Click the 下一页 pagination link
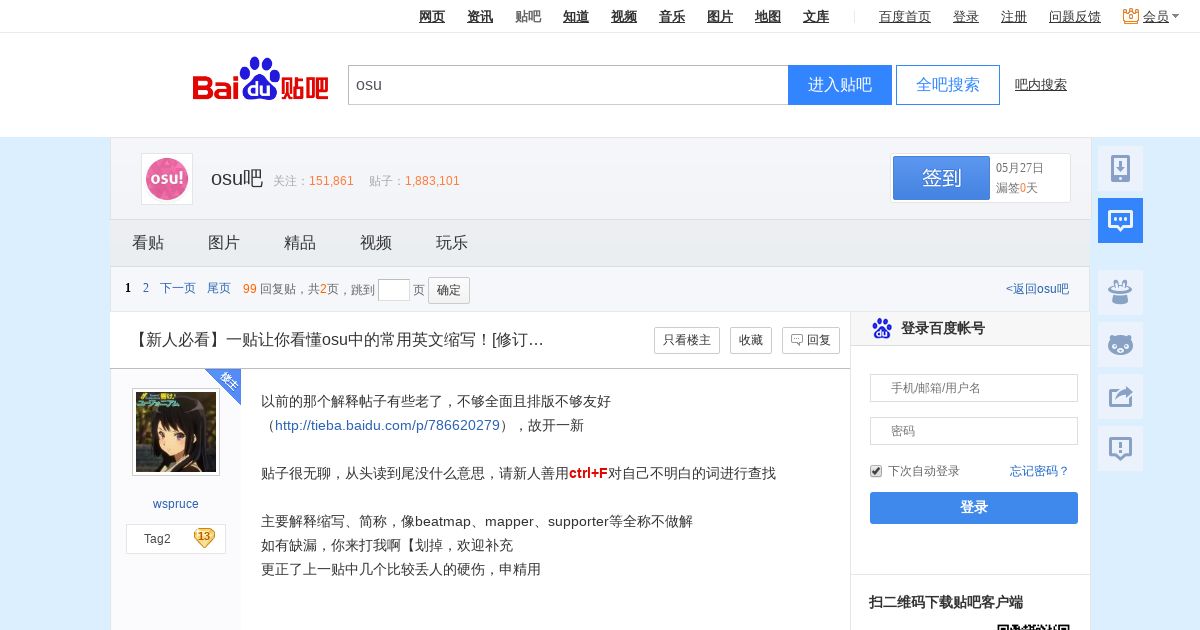The height and width of the screenshot is (630, 1200). pos(178,288)
